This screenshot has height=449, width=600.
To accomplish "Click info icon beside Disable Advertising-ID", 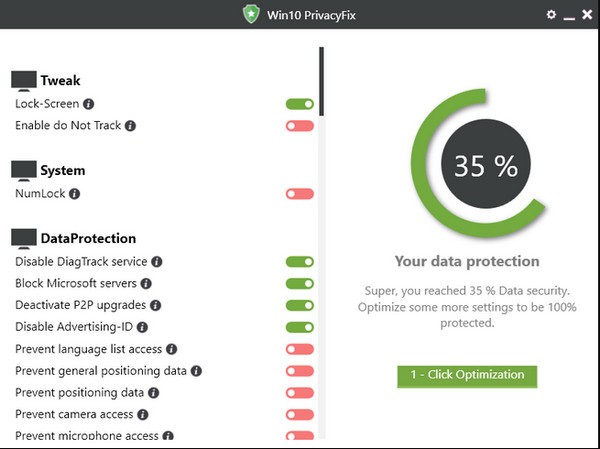I will 143,327.
